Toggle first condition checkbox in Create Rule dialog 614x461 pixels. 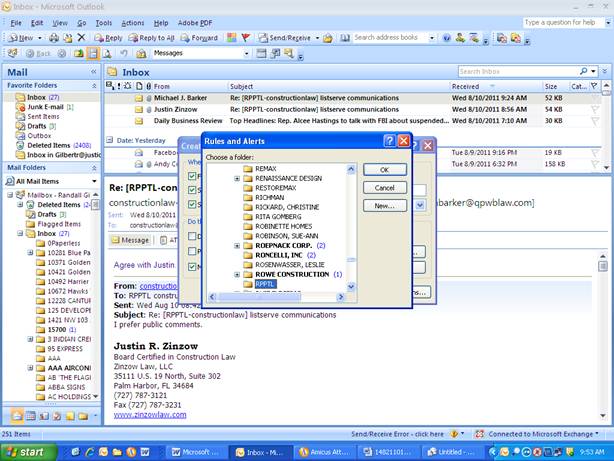pyautogui.click(x=192, y=176)
